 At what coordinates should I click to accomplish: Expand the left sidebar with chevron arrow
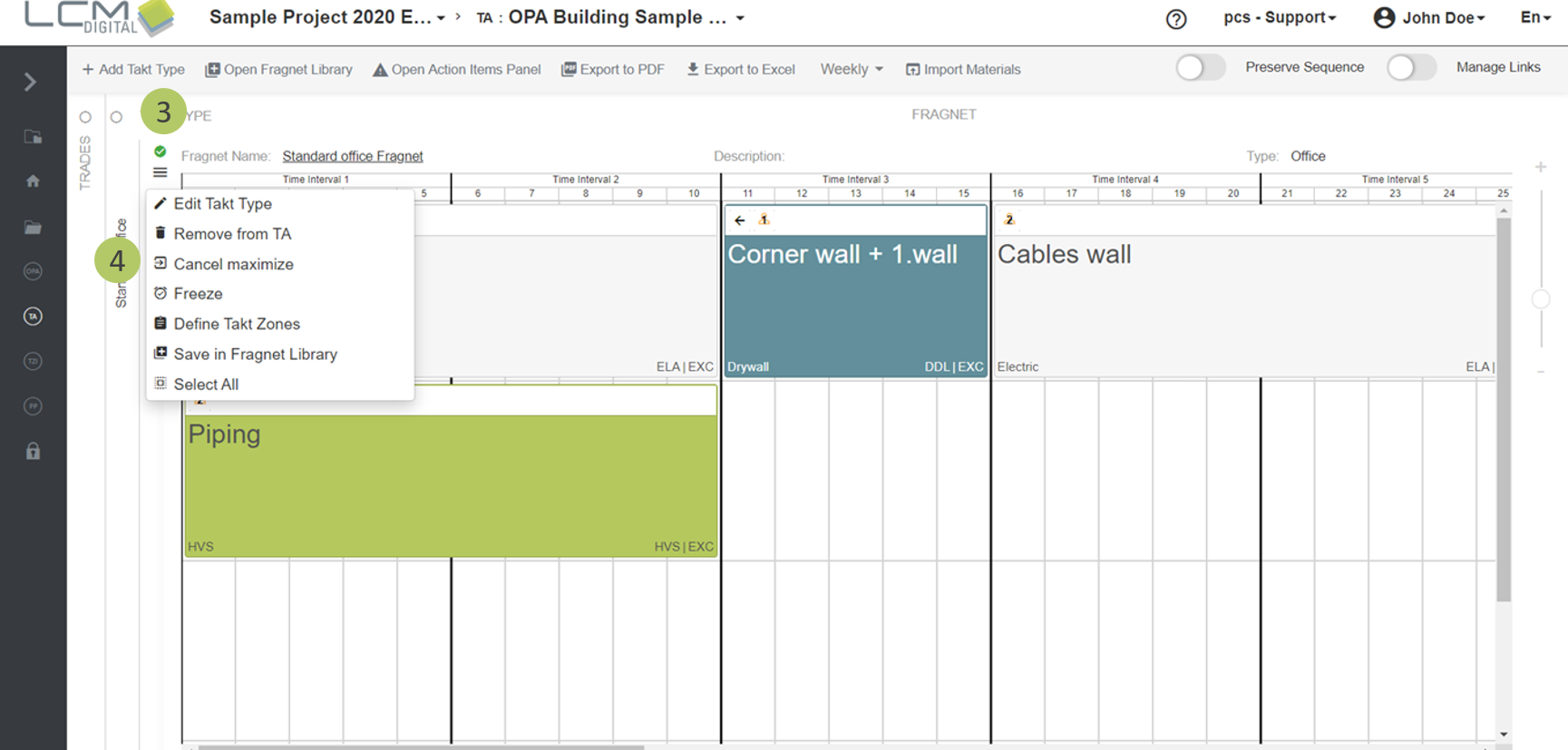[x=30, y=83]
